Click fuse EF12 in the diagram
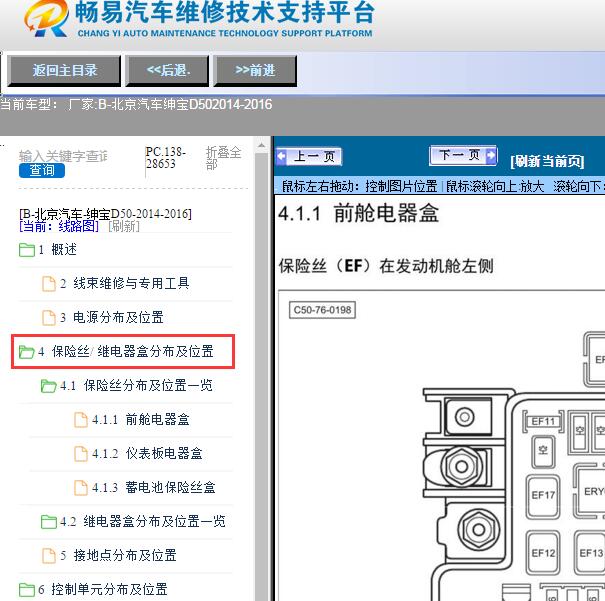 point(543,553)
